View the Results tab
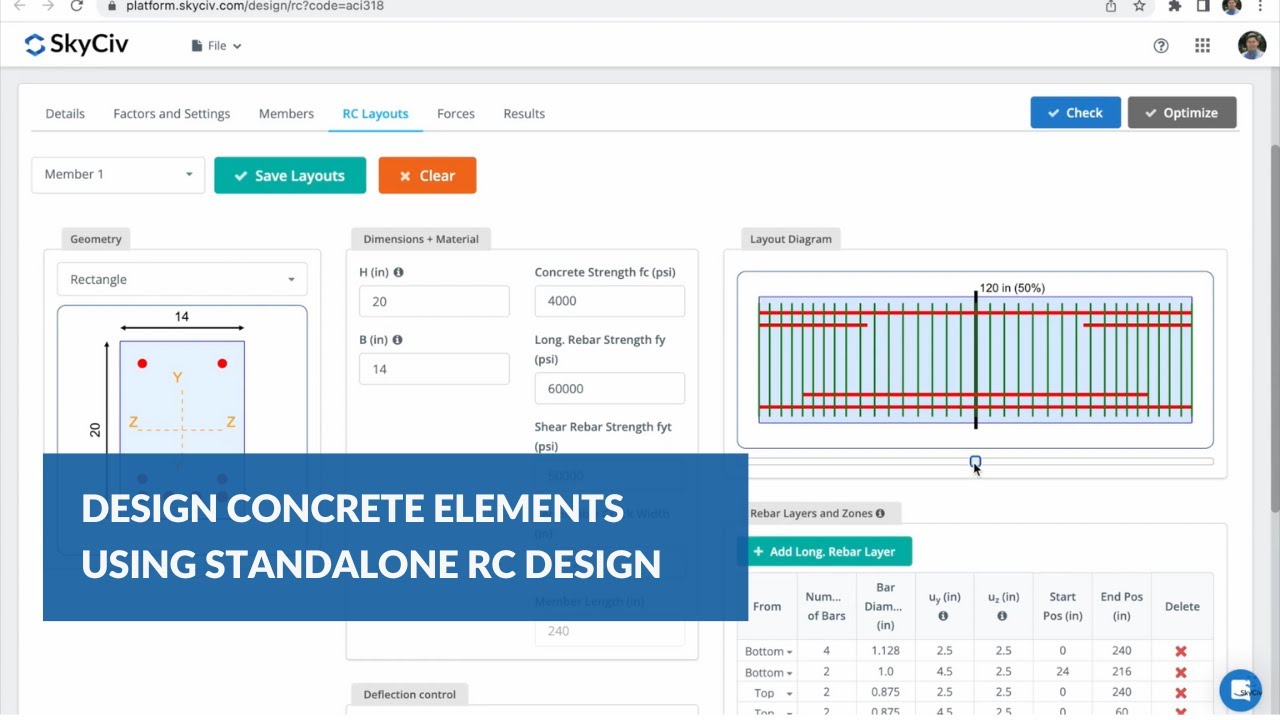Image resolution: width=1280 pixels, height=720 pixels. (524, 114)
